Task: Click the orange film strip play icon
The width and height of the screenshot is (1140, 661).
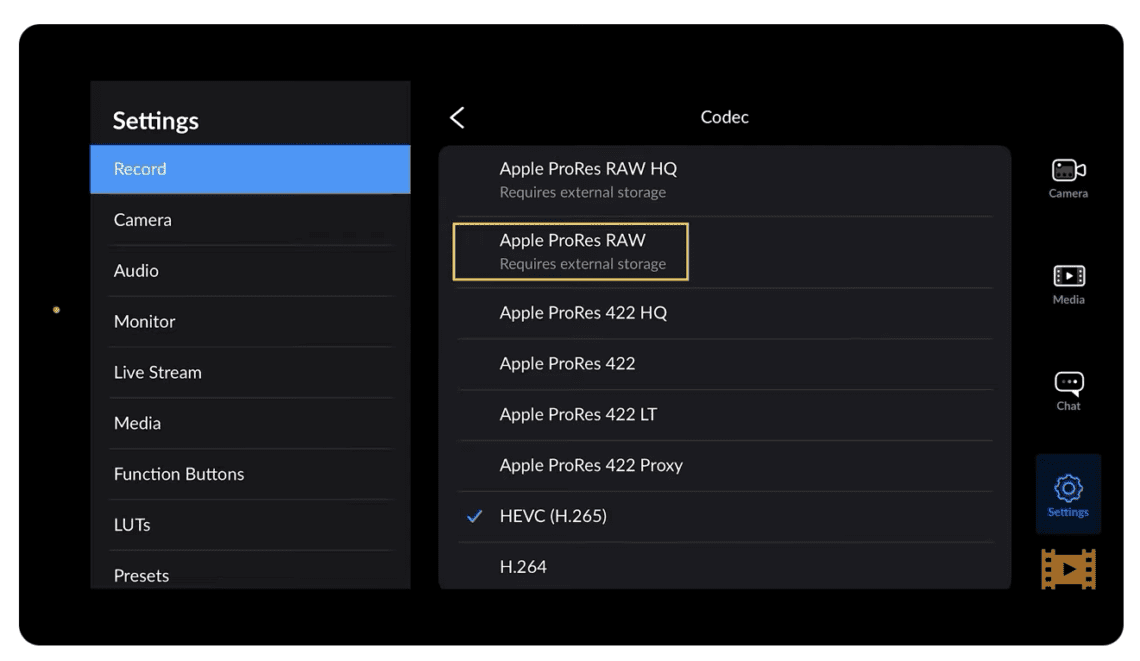Action: click(1067, 569)
